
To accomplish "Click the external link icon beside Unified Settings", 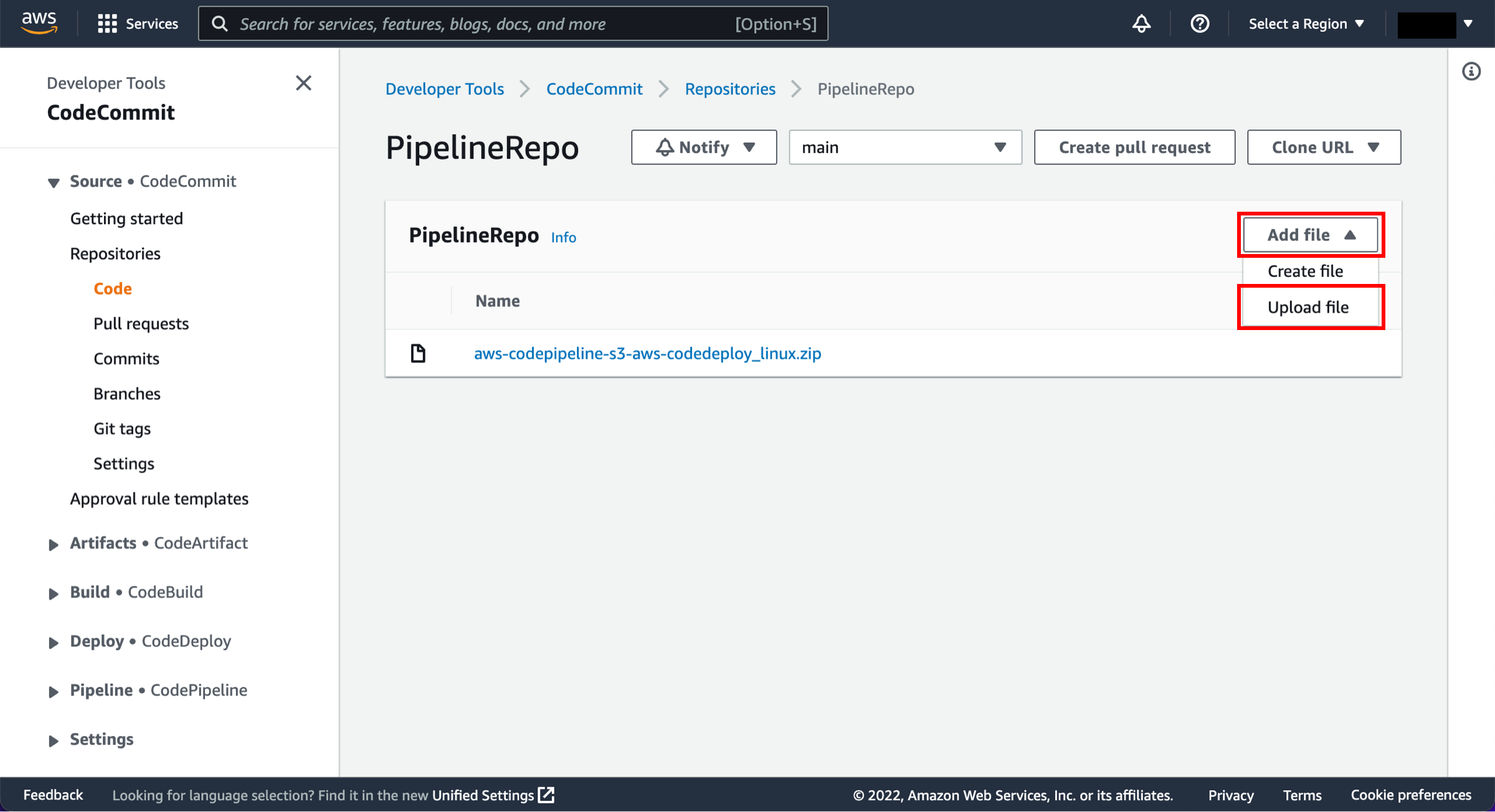I will point(546,795).
